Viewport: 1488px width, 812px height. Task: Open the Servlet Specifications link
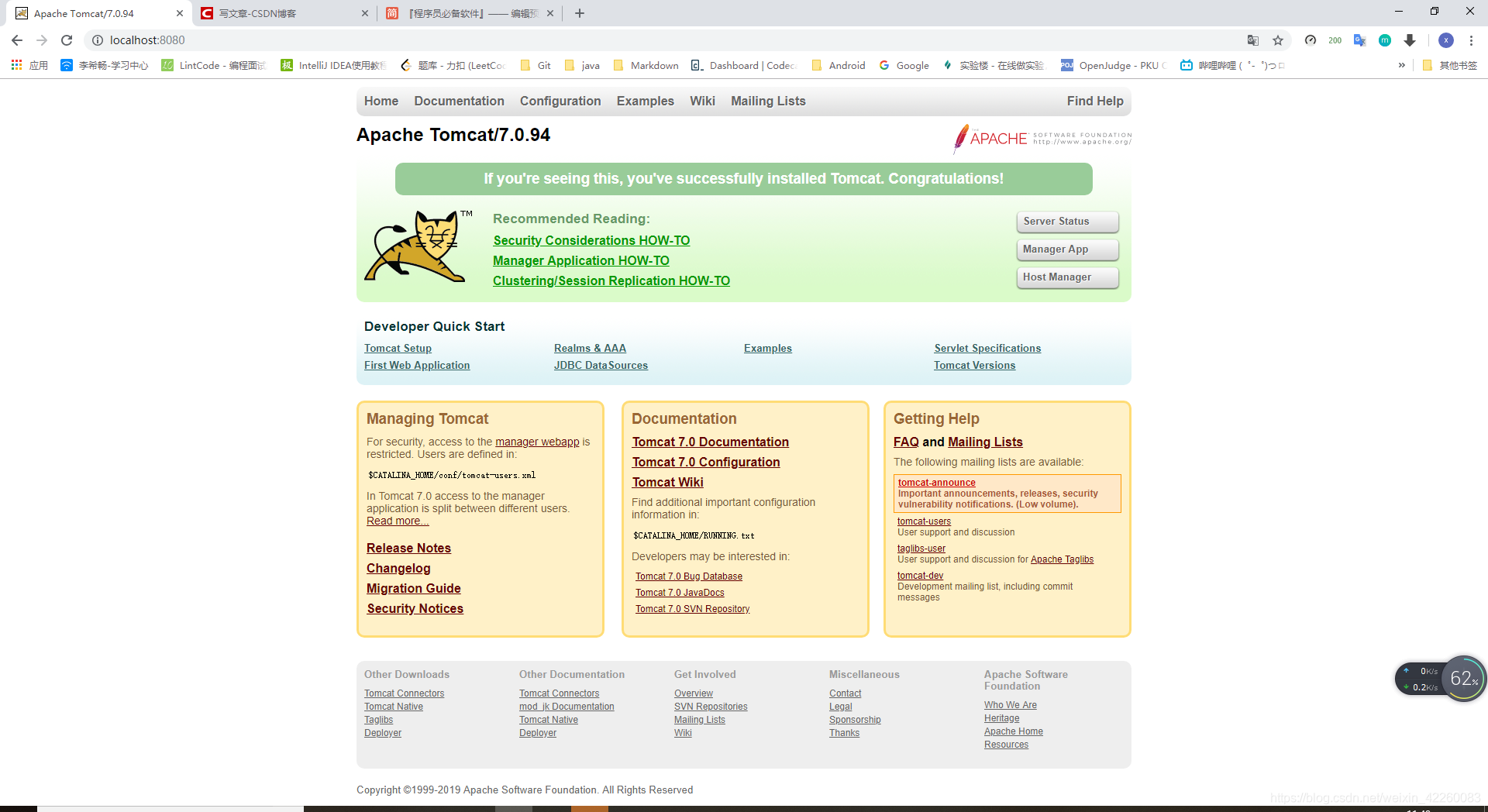click(x=987, y=348)
